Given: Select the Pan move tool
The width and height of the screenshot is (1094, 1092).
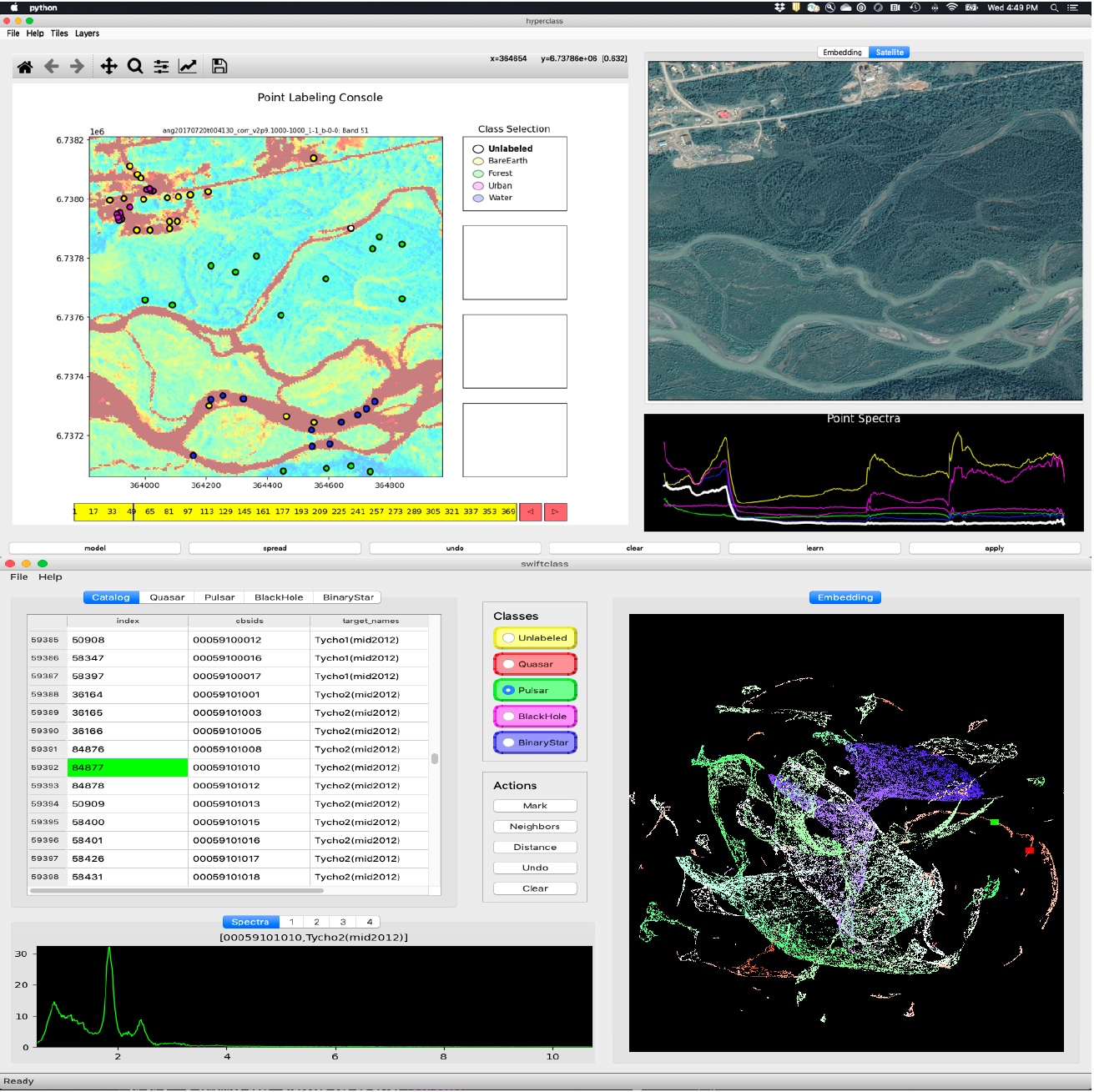Looking at the screenshot, I should point(108,67).
